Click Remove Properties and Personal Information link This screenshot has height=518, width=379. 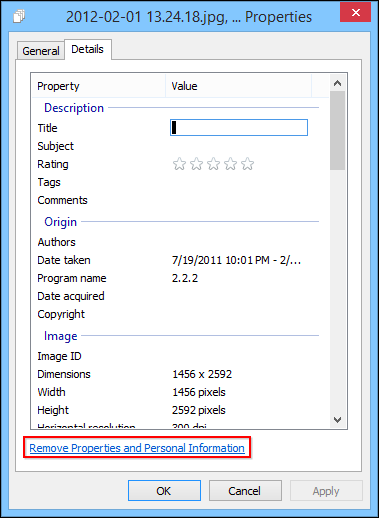tap(137, 448)
